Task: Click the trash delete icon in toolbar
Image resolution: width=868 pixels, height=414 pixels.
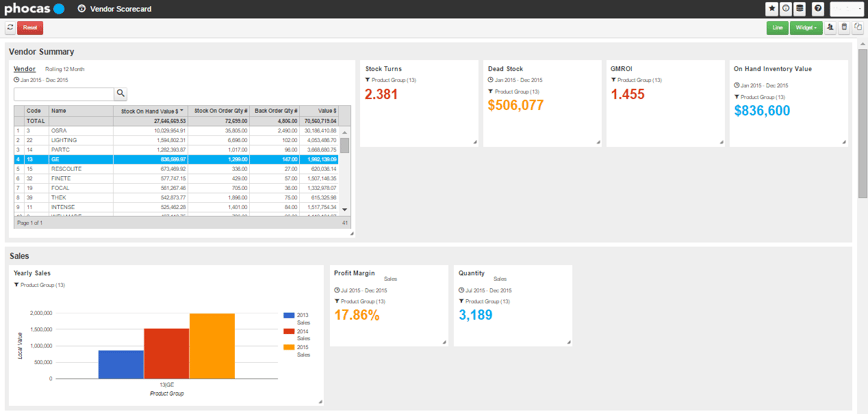Action: 844,28
